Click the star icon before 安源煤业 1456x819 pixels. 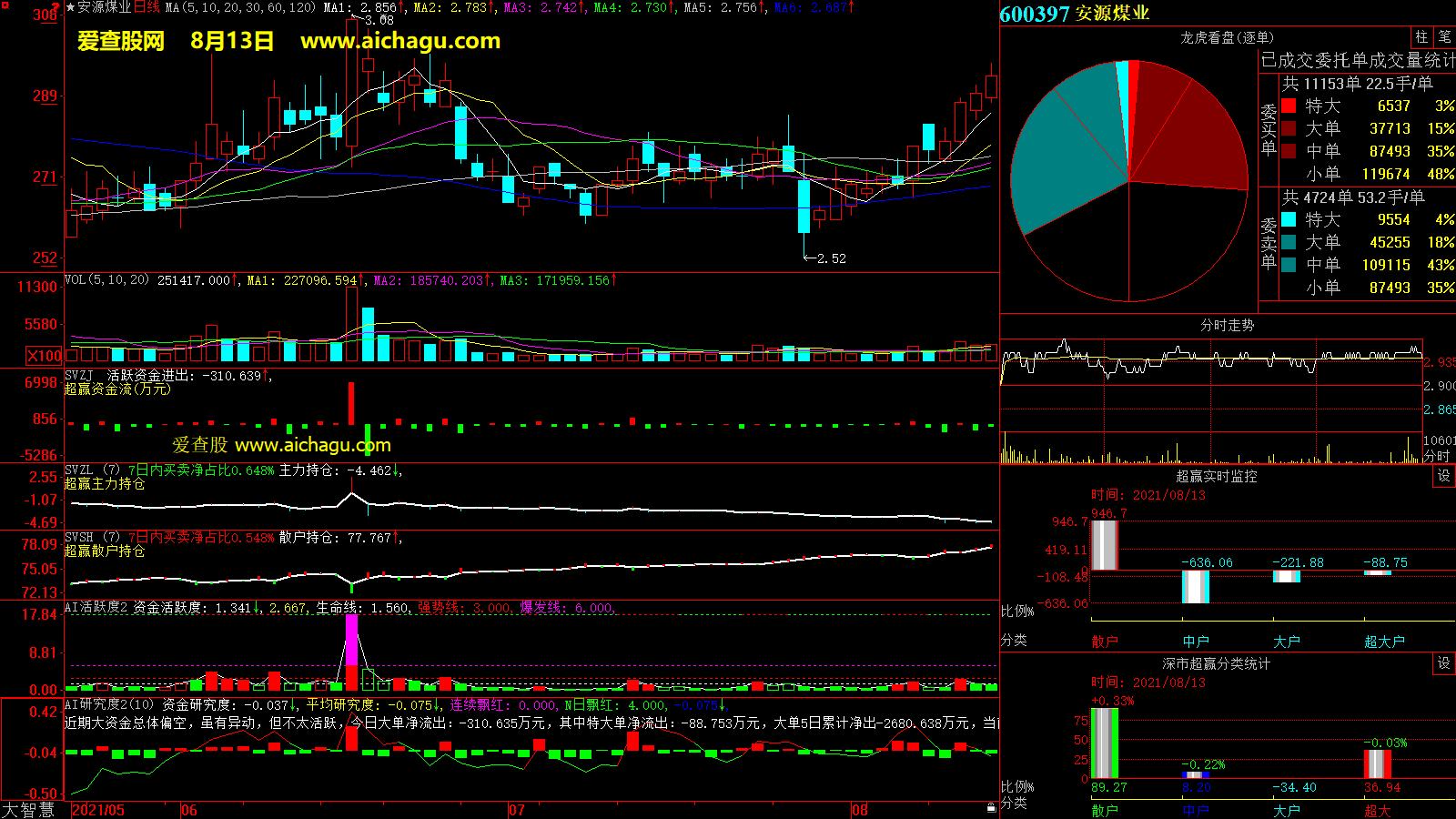coord(70,7)
